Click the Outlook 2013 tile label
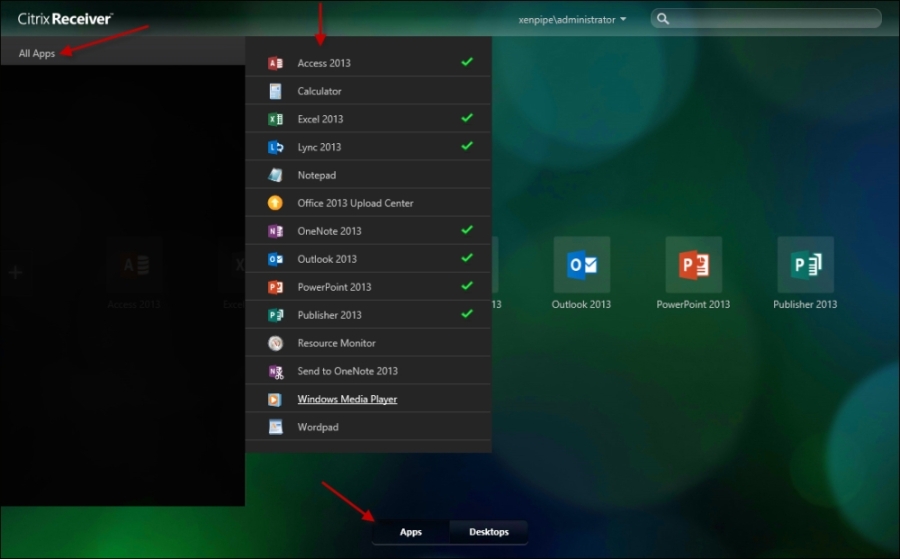The image size is (900, 559). point(581,304)
